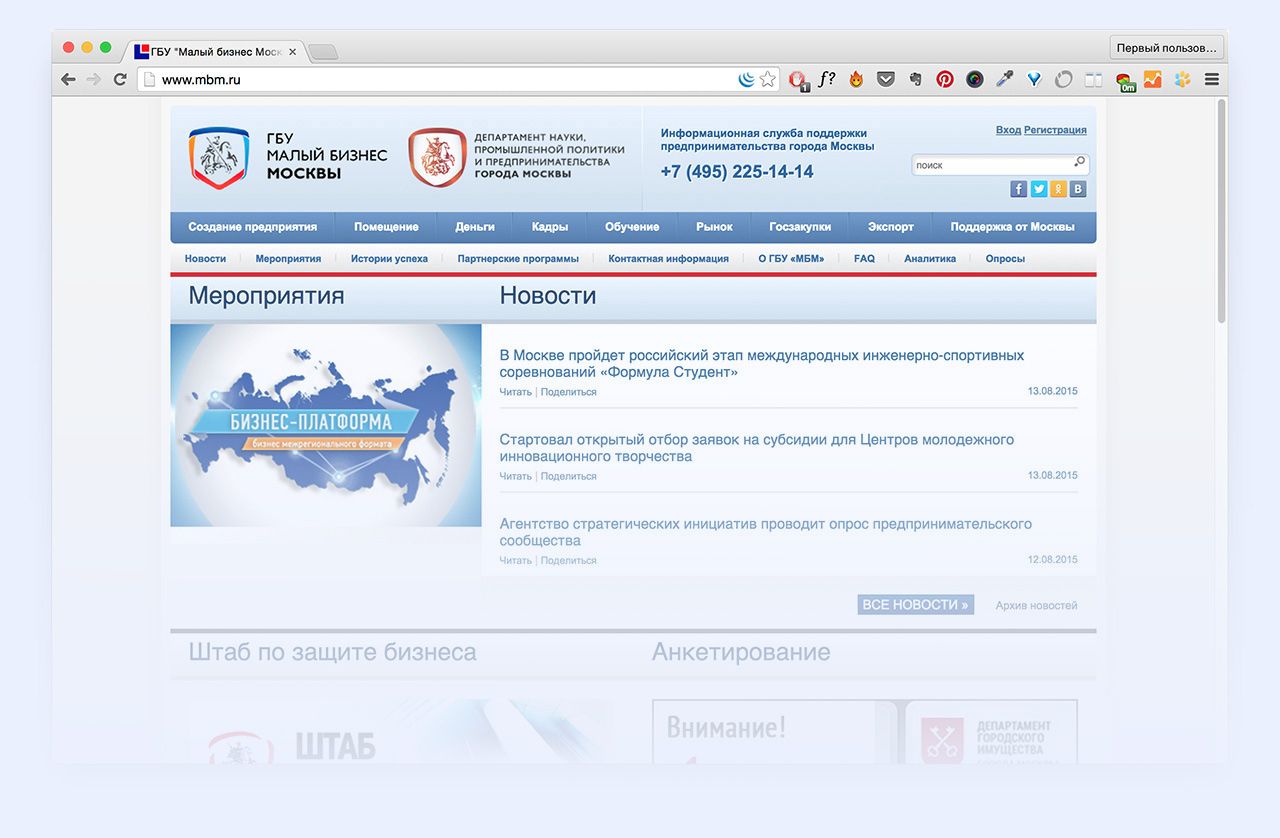Click the ГБУ Малый бизнес Москвы logo
The image size is (1280, 838).
tap(288, 158)
